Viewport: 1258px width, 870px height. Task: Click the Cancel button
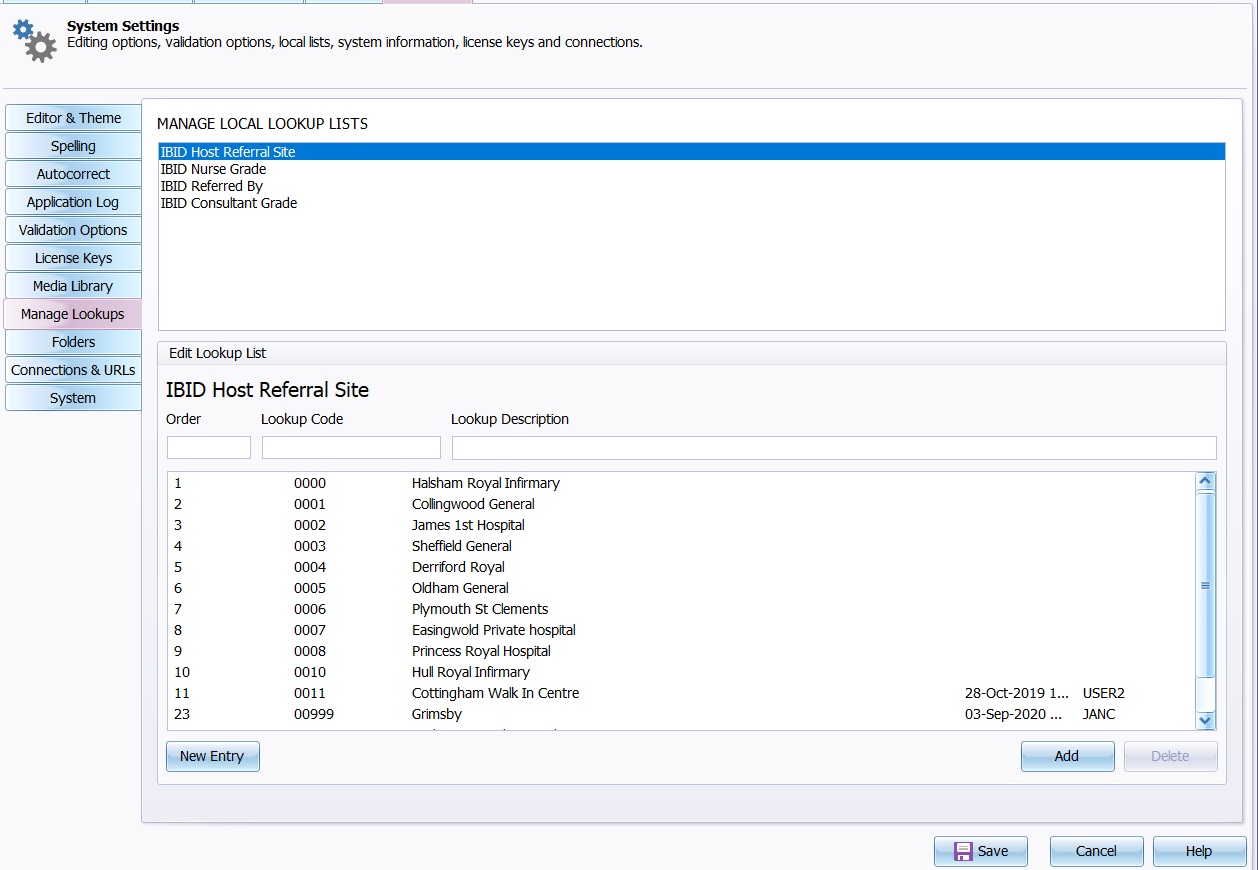tap(1096, 851)
